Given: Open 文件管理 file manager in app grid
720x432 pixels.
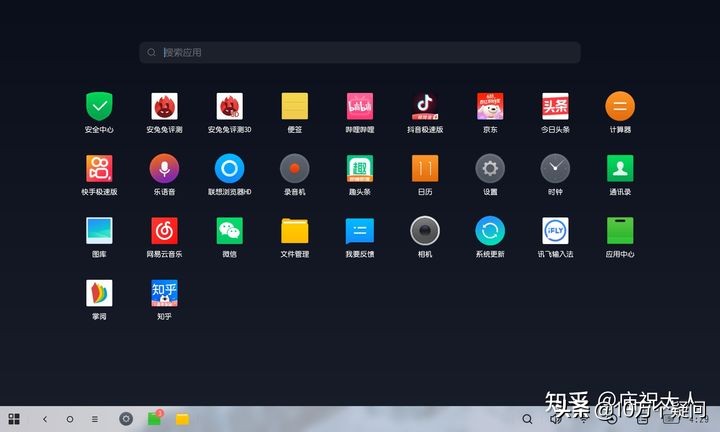Looking at the screenshot, I should pyautogui.click(x=295, y=230).
